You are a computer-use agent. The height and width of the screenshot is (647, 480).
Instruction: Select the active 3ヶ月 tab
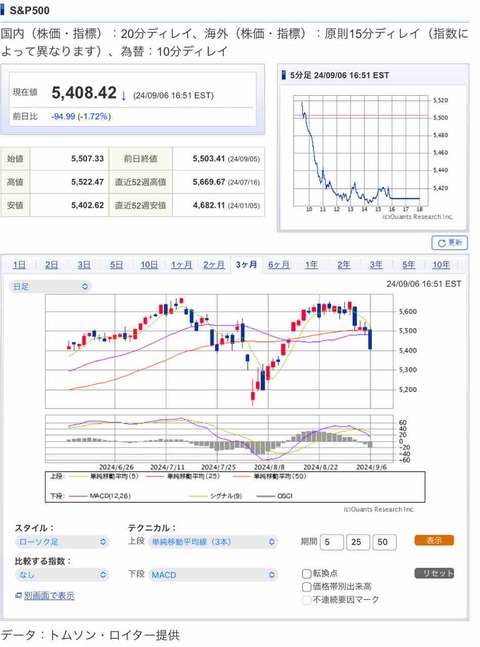(x=246, y=264)
